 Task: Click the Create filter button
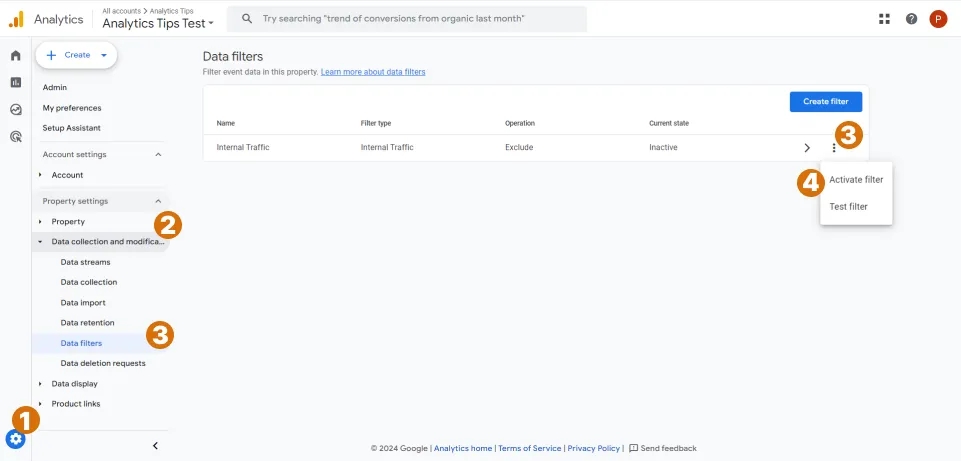click(826, 102)
